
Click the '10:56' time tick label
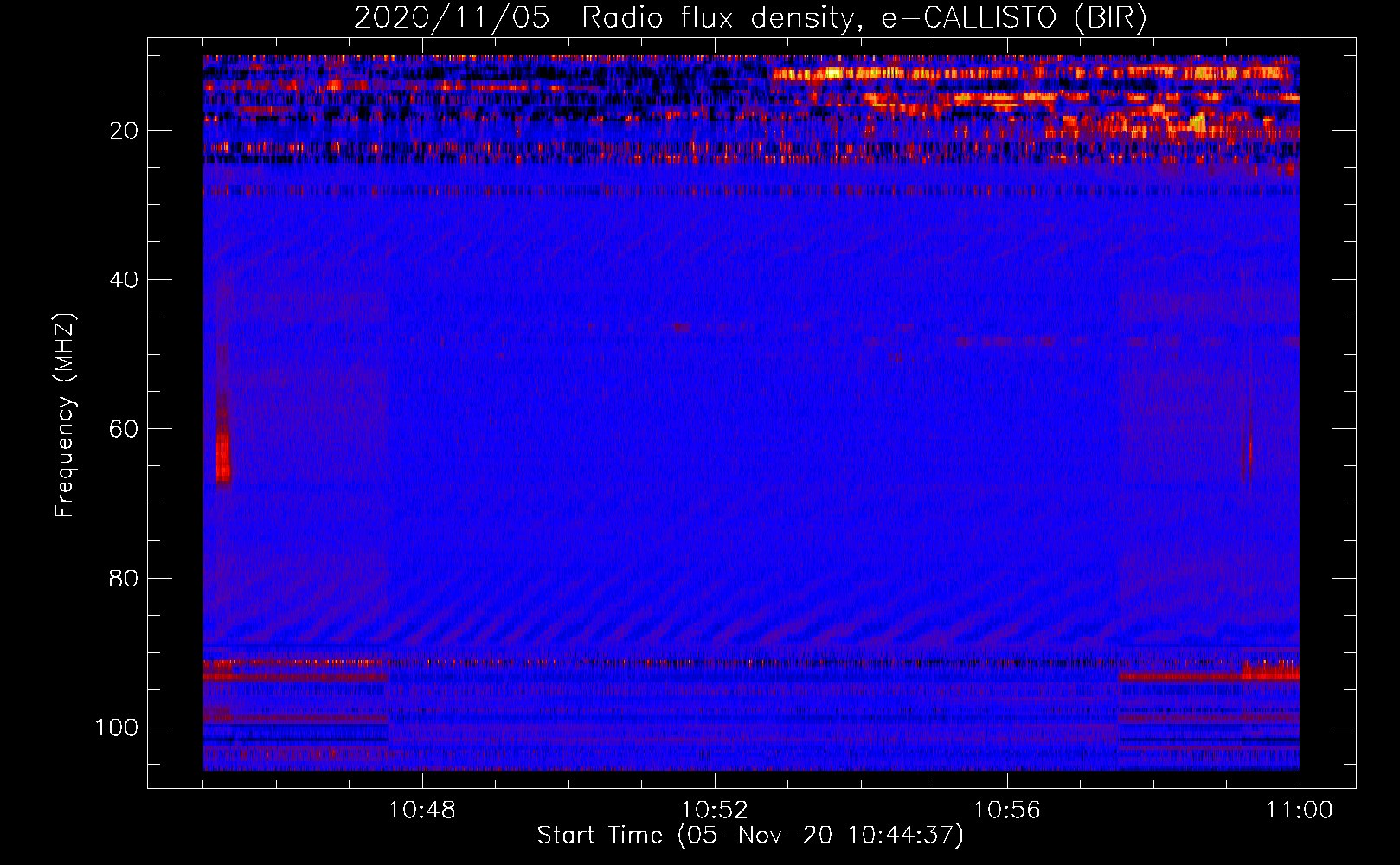[1007, 811]
